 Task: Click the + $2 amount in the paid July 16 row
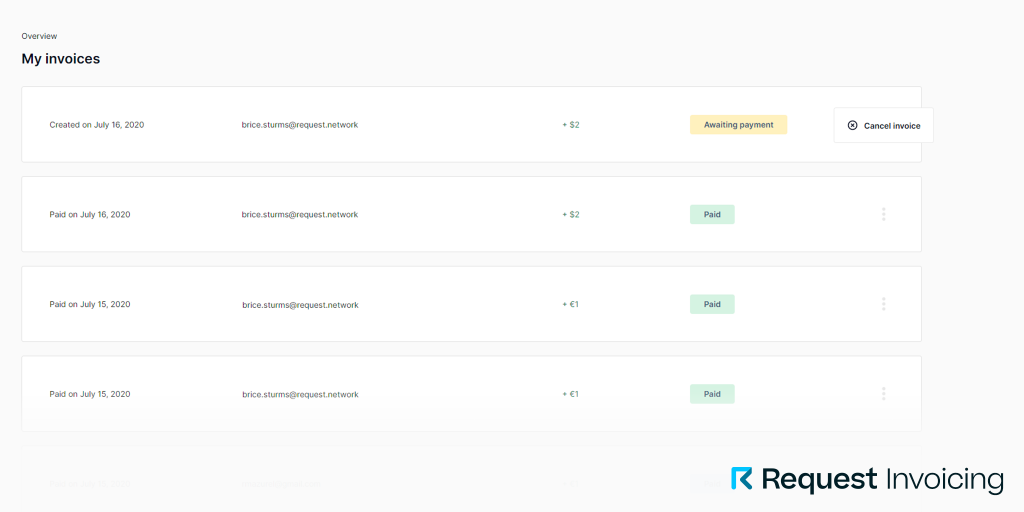(571, 214)
